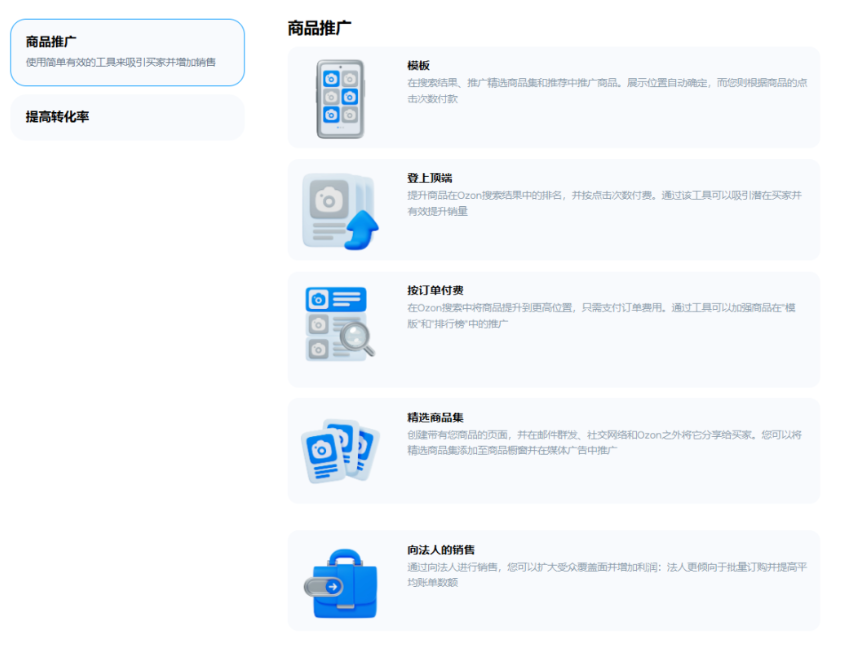Open the 向法人的销售 tool title
This screenshot has height=651, width=857.
coord(441,550)
